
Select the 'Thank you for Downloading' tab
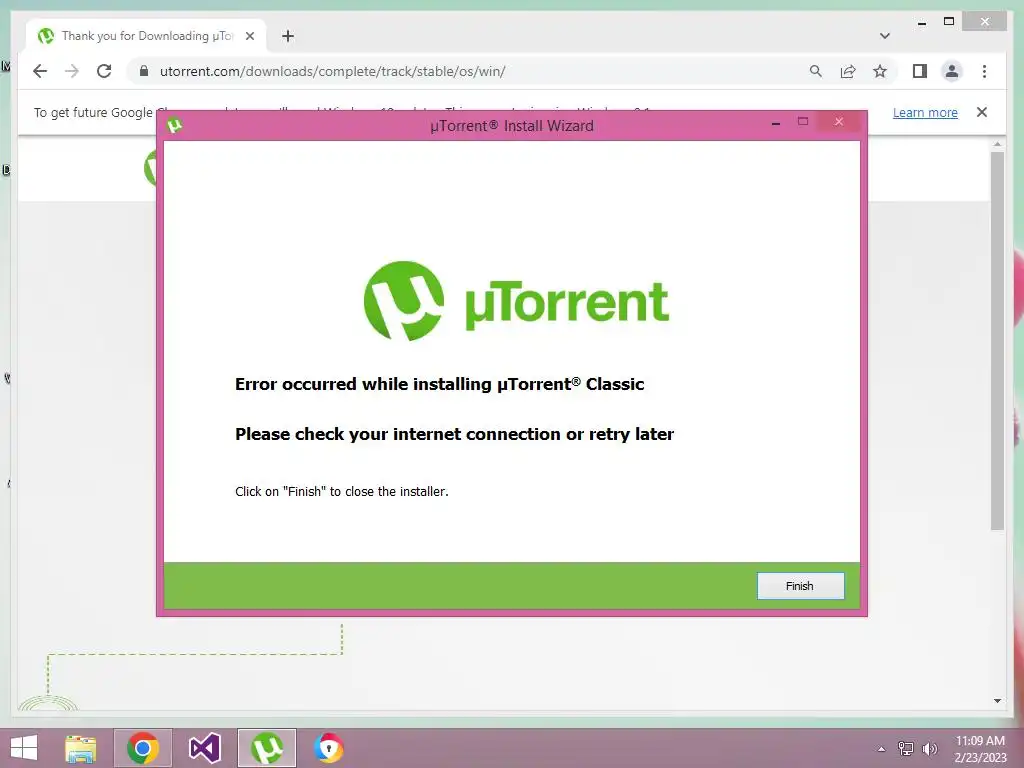(146, 36)
